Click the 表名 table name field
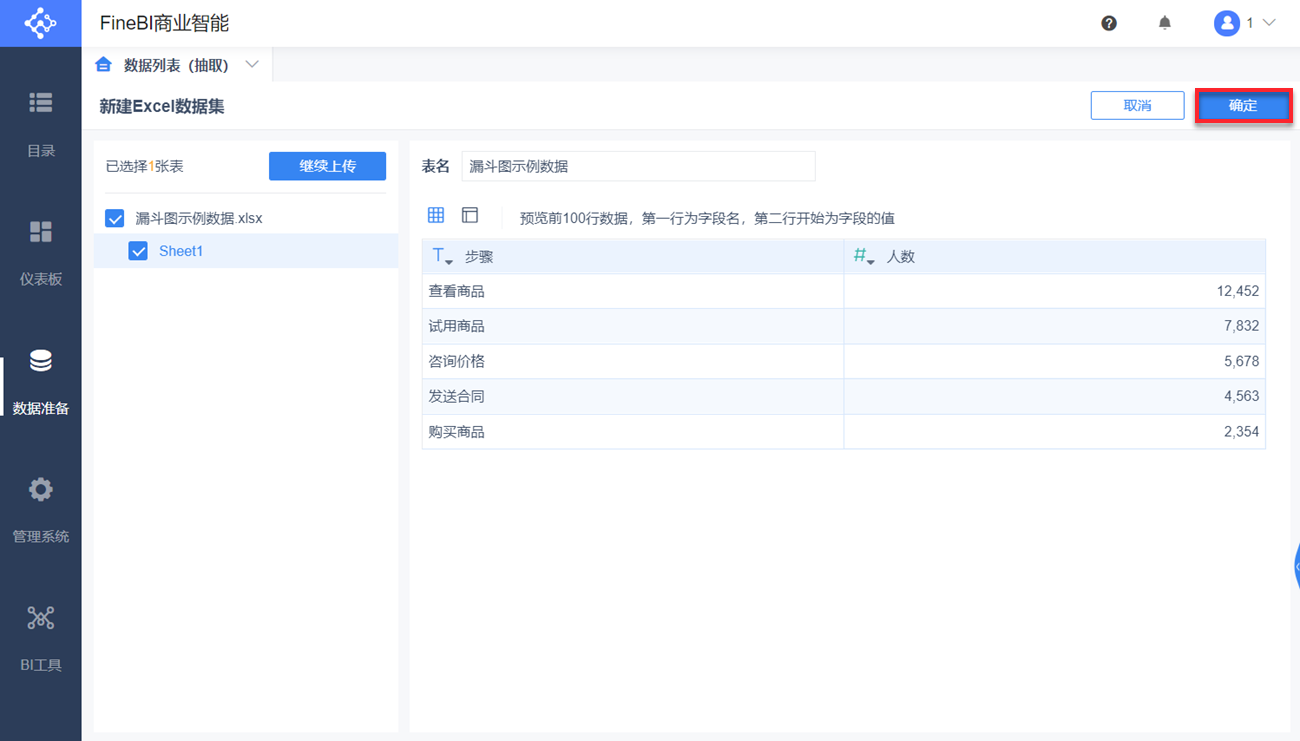The width and height of the screenshot is (1300, 741). pos(638,166)
